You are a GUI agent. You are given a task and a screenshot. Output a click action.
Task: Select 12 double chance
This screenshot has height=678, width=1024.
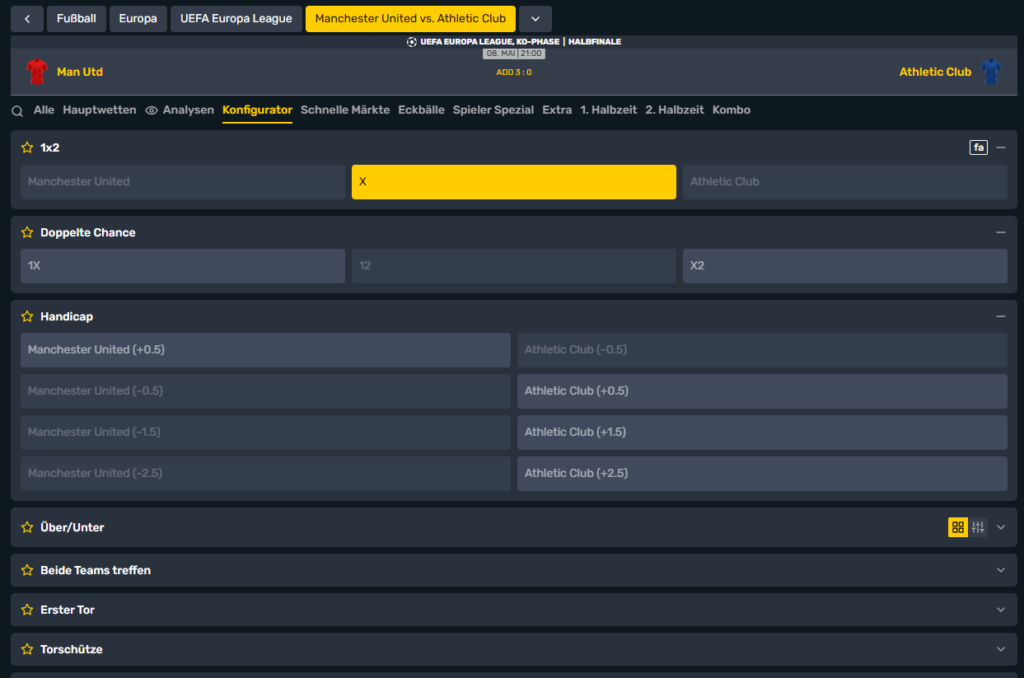click(514, 266)
